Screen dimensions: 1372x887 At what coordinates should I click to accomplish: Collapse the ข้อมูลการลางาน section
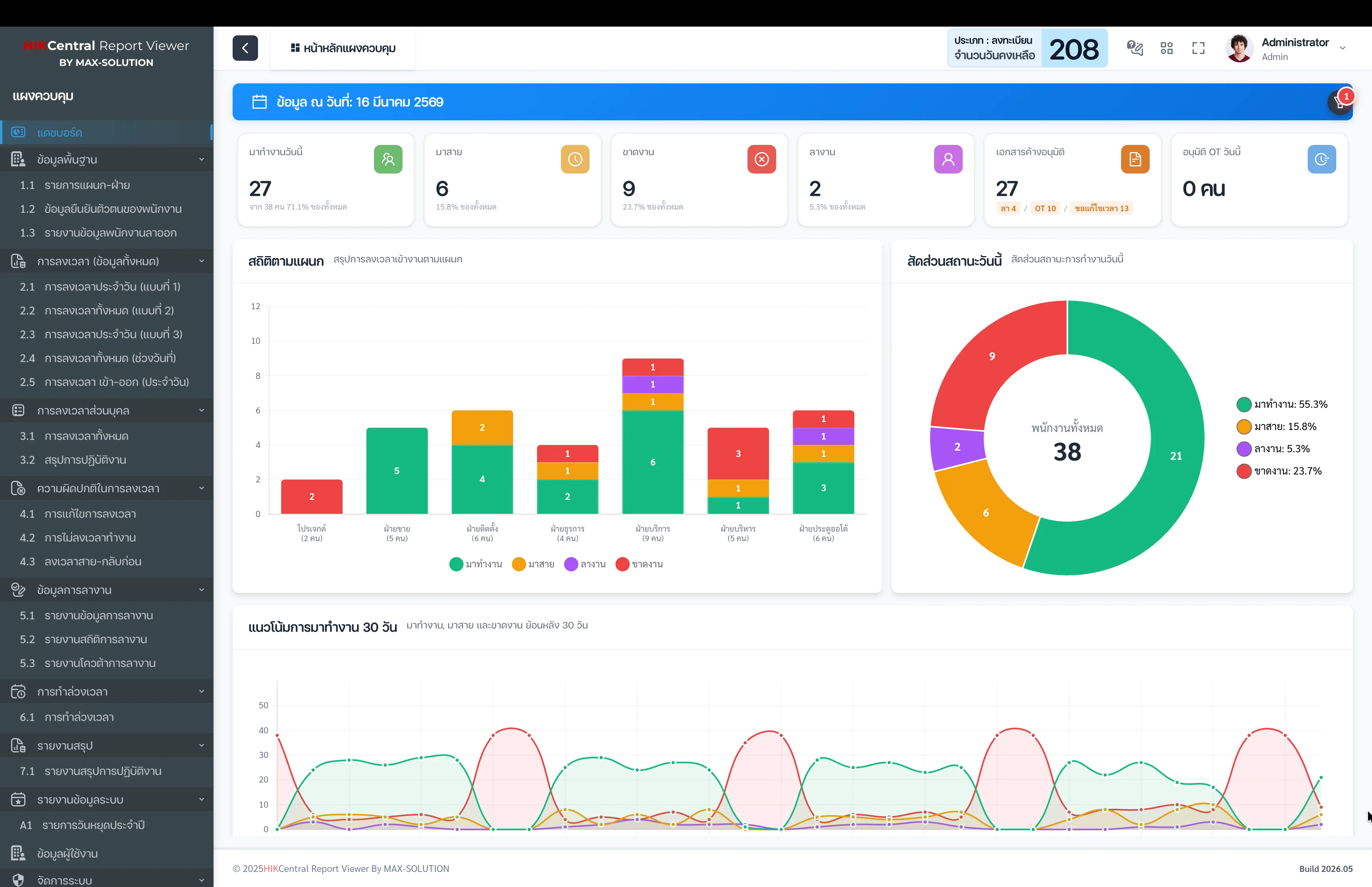coord(202,590)
